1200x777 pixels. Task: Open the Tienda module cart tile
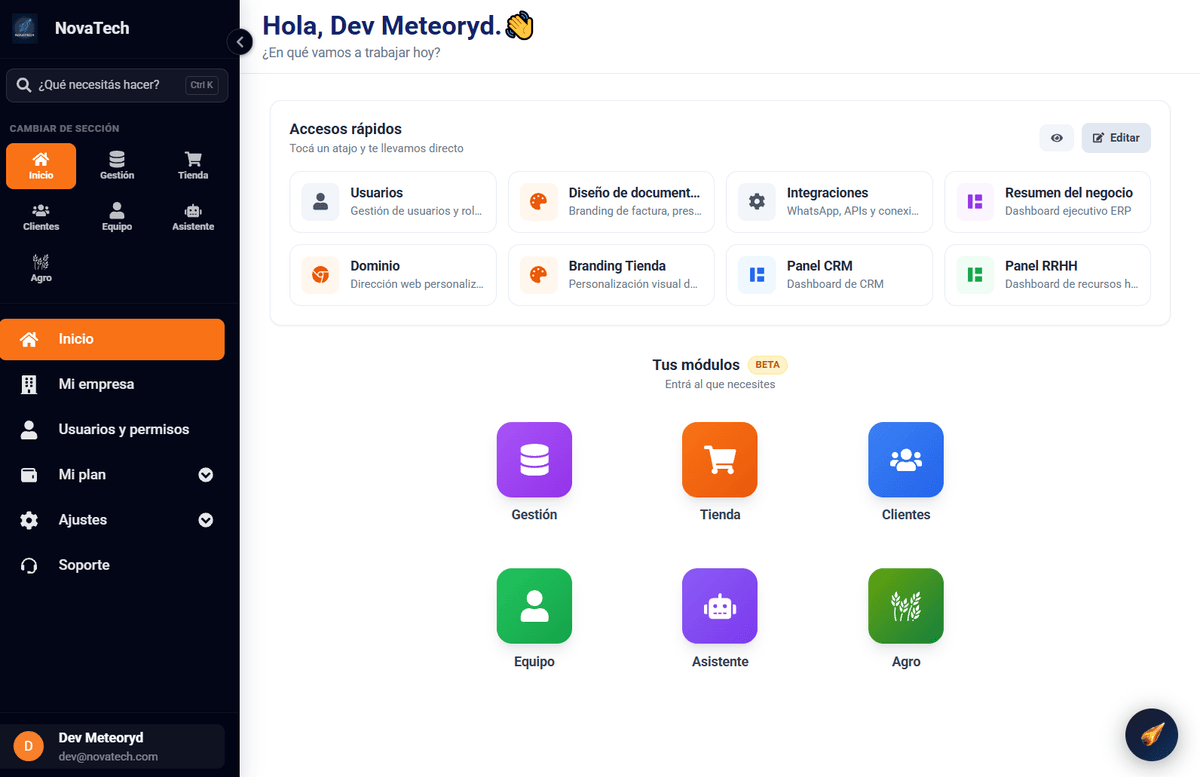tap(720, 460)
